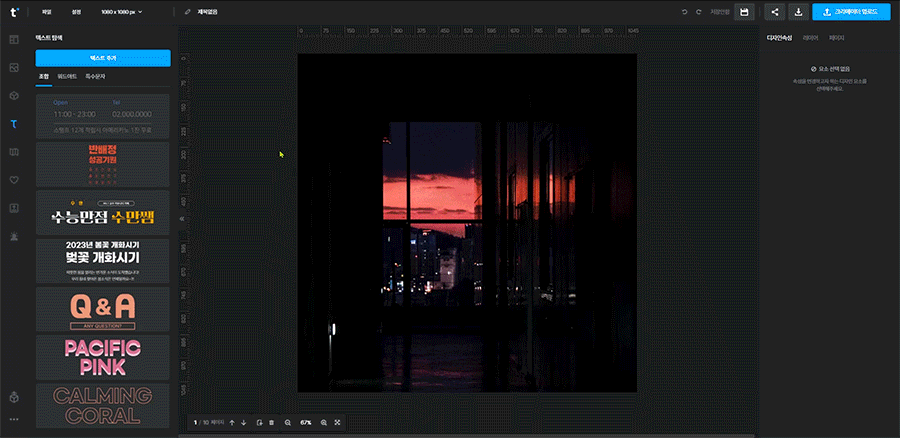Select the PACIFIC PINK text template

coord(102,356)
